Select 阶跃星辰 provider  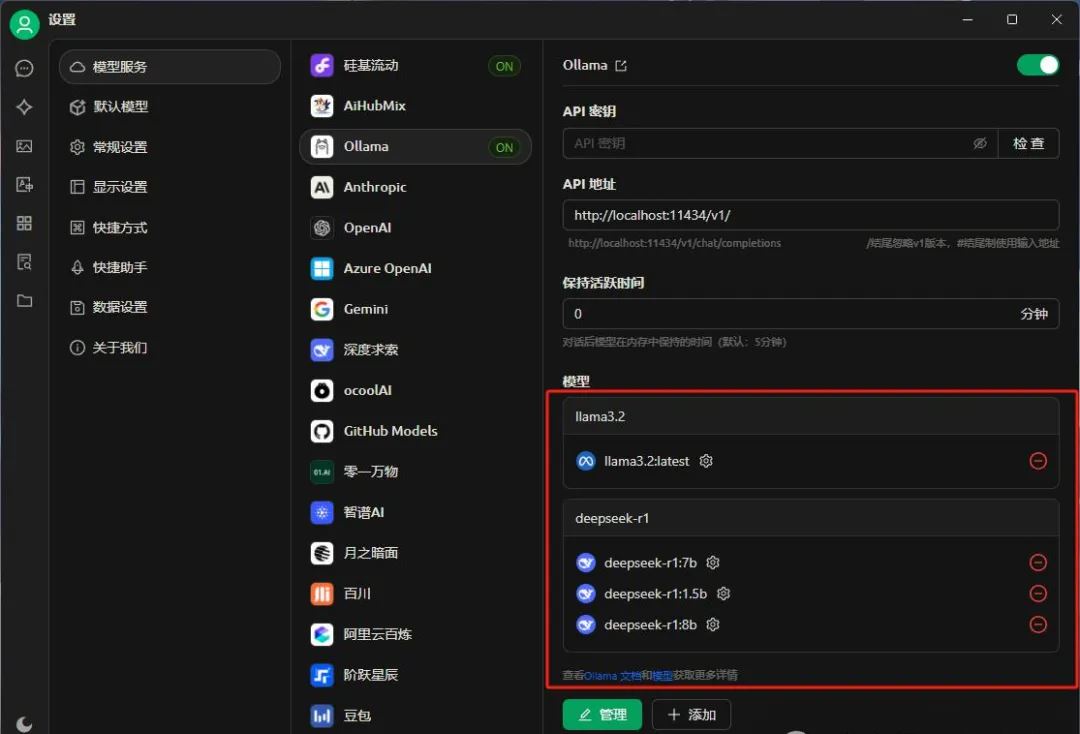point(415,674)
